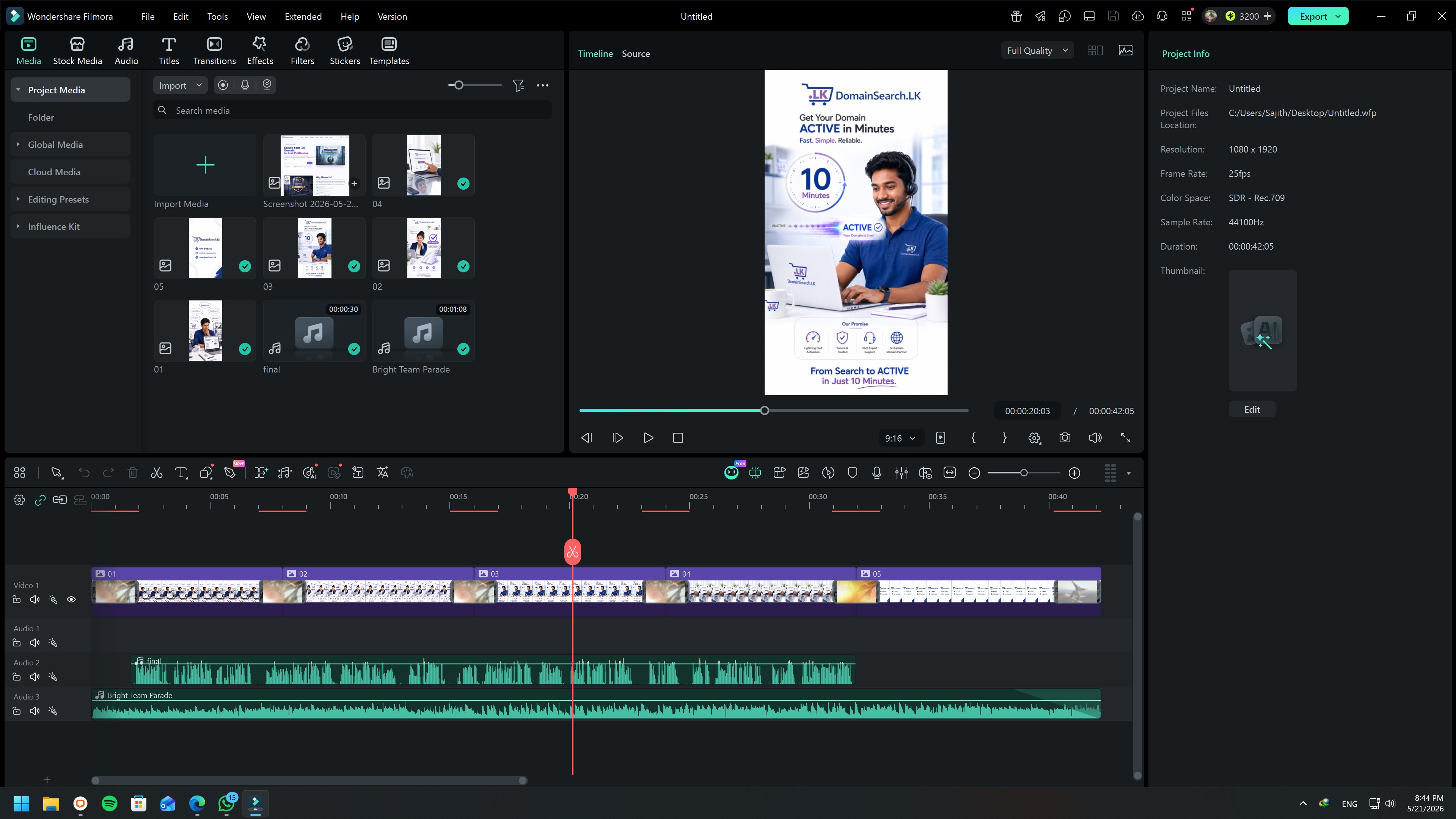Click the undo arrow in timeline toolbar

(x=84, y=473)
